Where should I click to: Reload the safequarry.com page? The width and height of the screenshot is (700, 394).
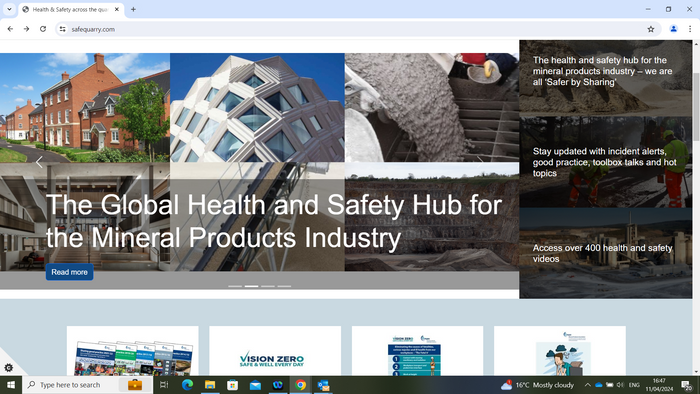click(43, 29)
